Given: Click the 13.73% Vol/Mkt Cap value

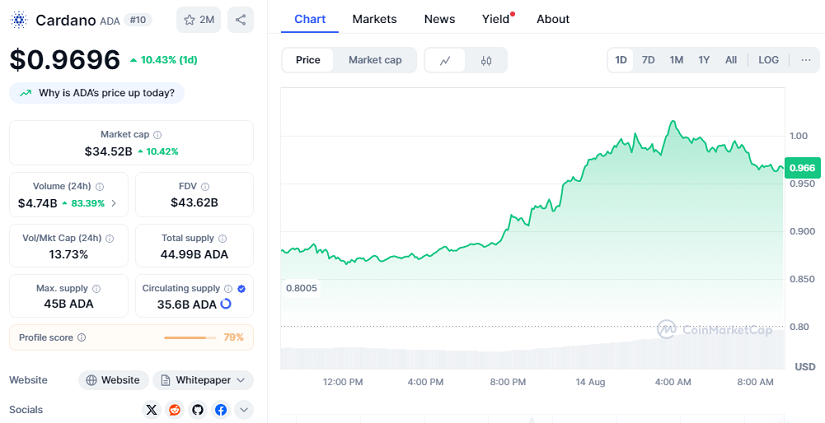Looking at the screenshot, I should pos(68,255).
